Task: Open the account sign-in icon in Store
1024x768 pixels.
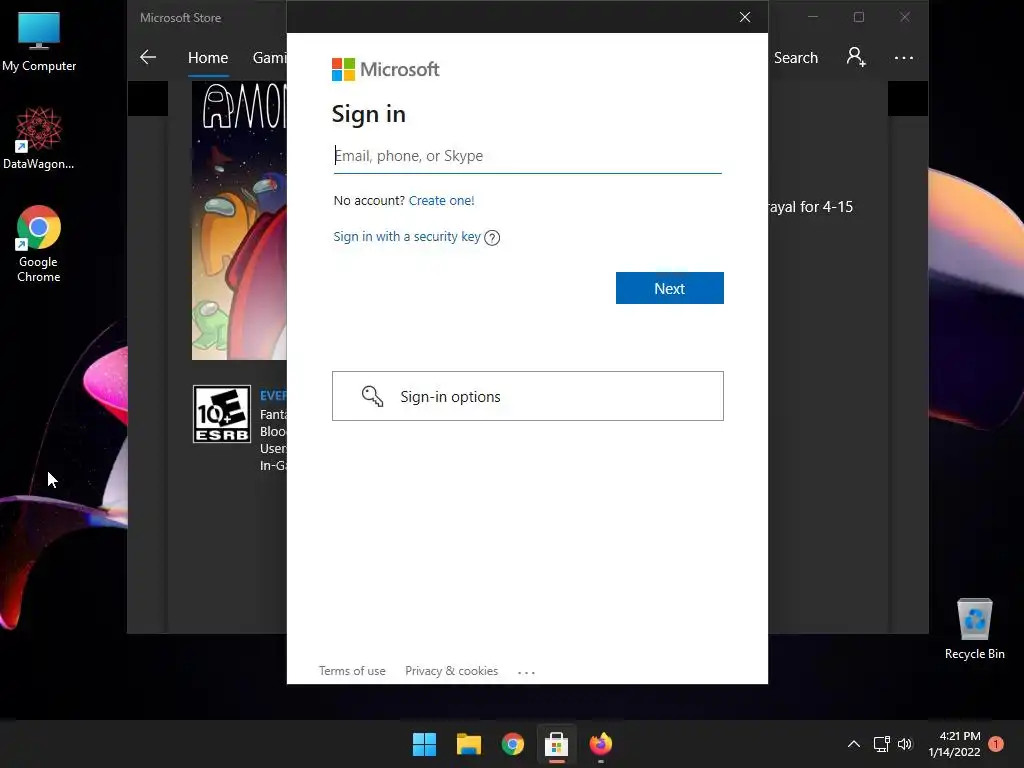Action: [856, 57]
